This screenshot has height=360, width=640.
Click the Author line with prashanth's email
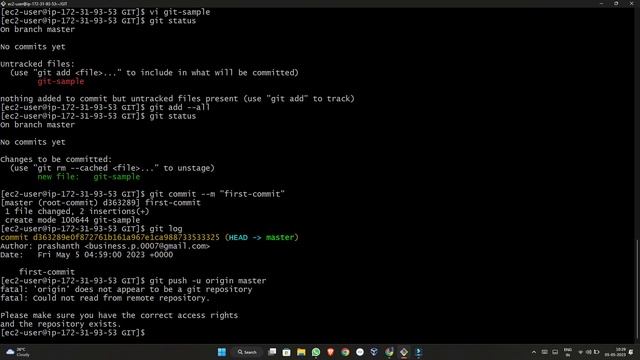point(105,246)
